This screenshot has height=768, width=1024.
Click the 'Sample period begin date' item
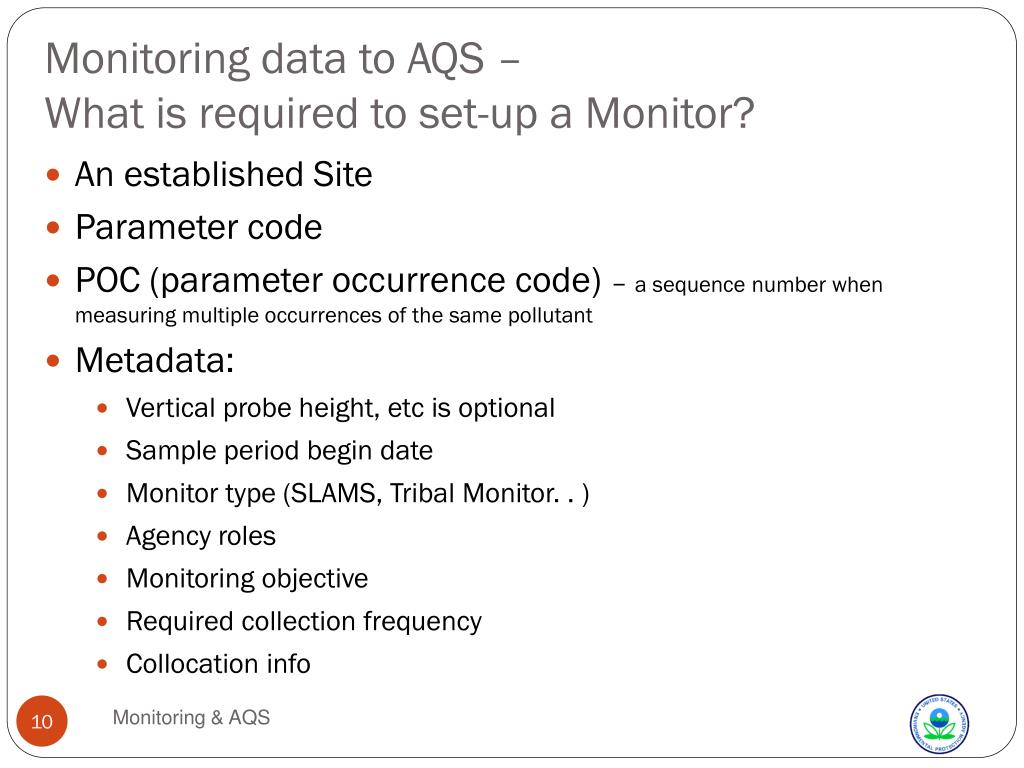coord(280,451)
